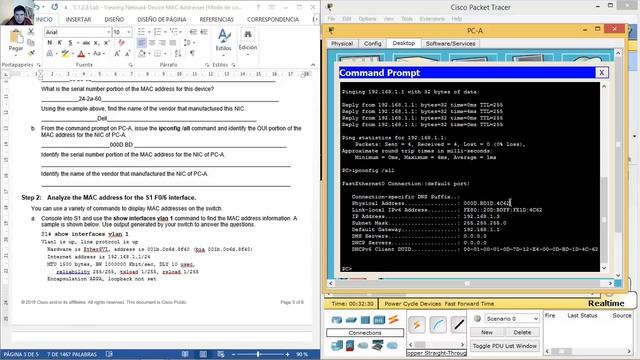Viewport: 640px width, 360px height.
Task: Open the INSERTAR ribbon tab
Action: click(x=78, y=19)
